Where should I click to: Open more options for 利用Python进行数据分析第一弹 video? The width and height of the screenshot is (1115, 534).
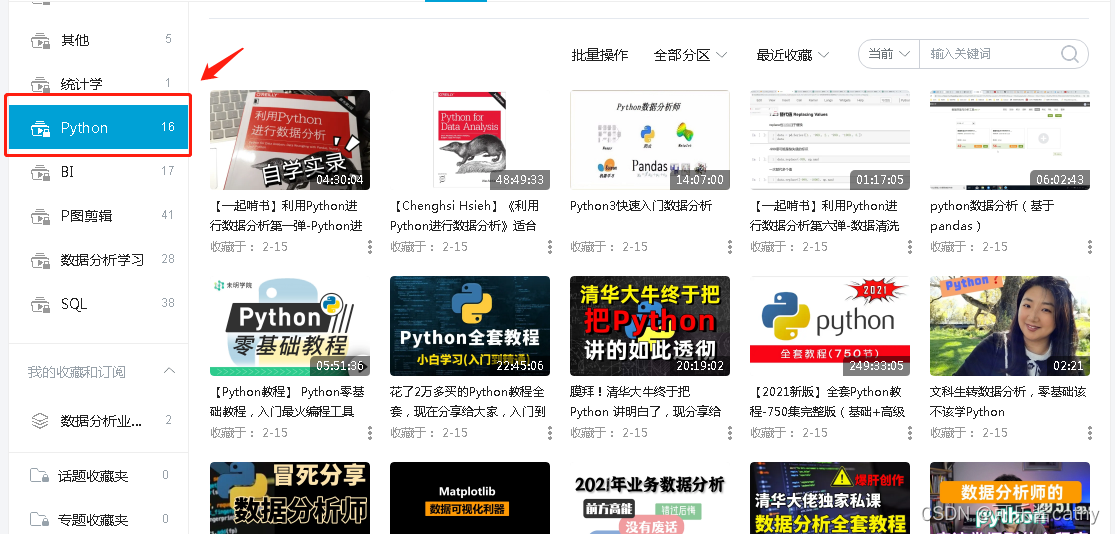[x=370, y=247]
